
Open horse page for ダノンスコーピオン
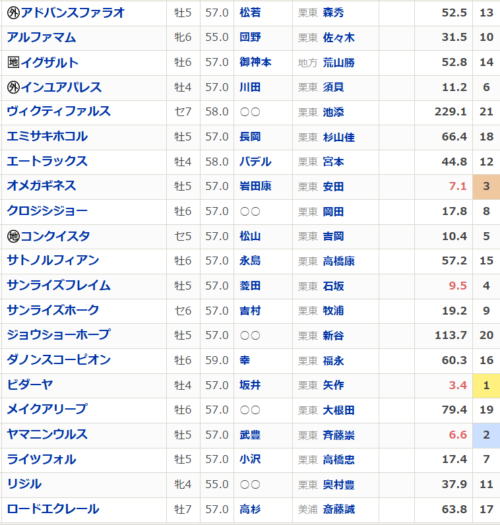tap(59, 360)
